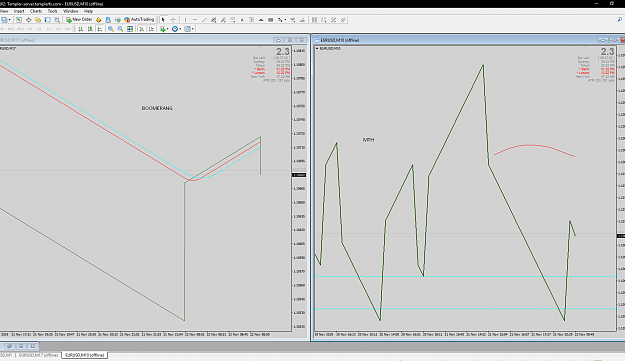This screenshot has width=625, height=361.
Task: Open the Navigator folder icon
Action: 38,20
